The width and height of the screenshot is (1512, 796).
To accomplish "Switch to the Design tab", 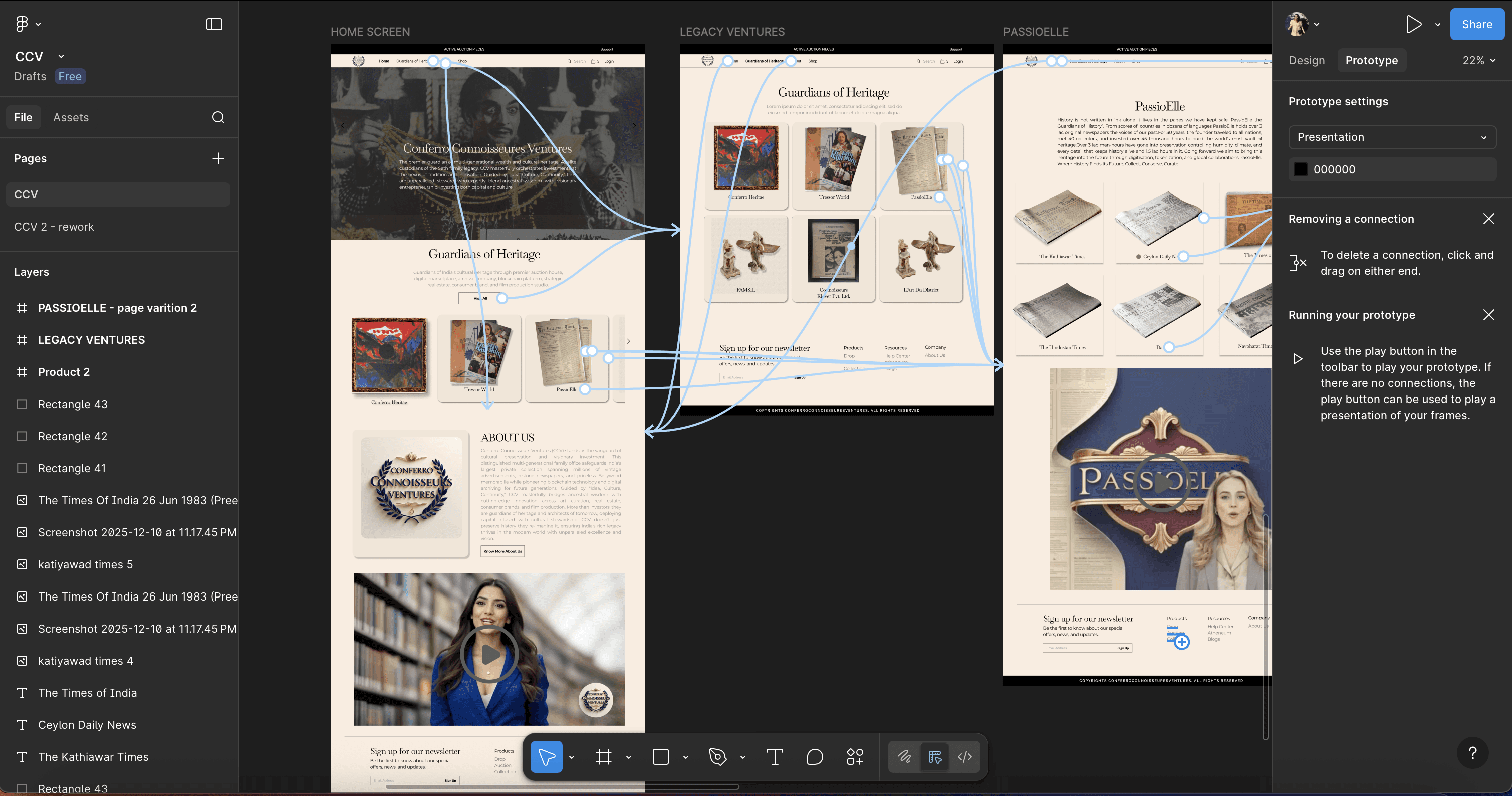I will tap(1307, 61).
